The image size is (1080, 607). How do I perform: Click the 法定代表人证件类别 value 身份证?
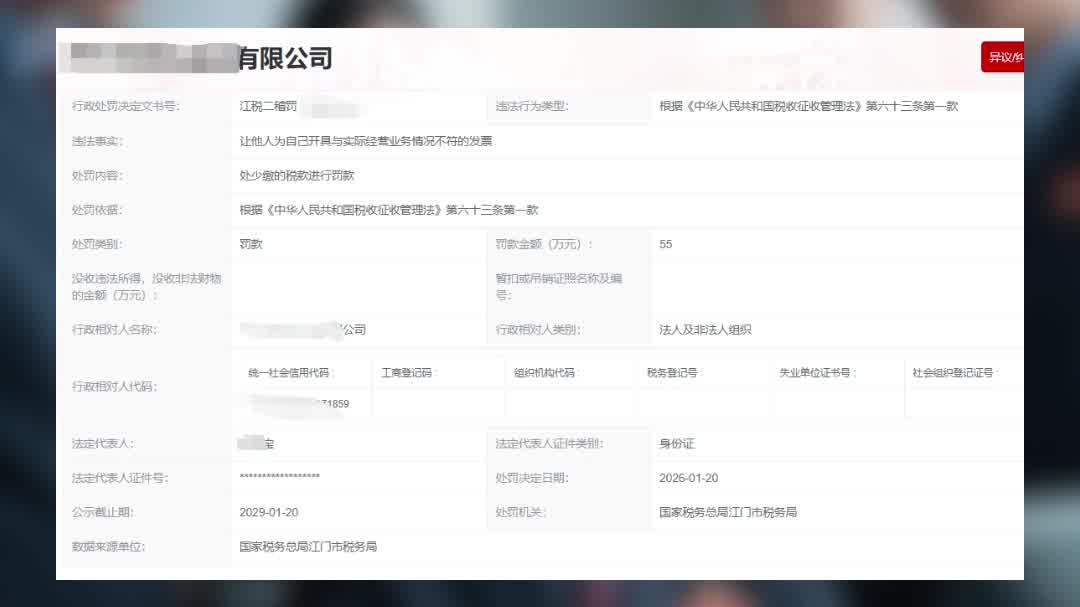point(676,444)
